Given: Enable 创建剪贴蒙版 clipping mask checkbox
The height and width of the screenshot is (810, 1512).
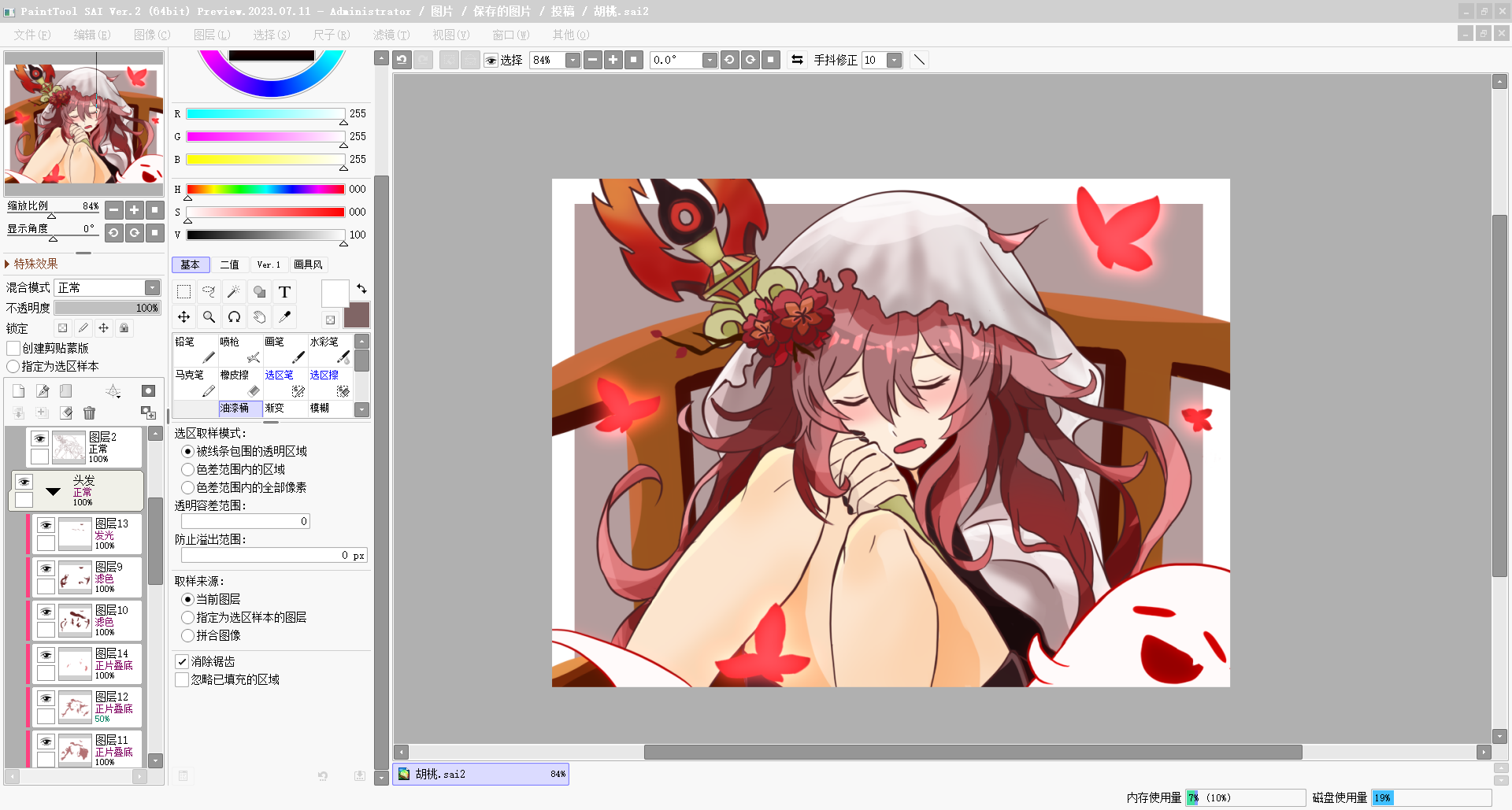Looking at the screenshot, I should (13, 348).
